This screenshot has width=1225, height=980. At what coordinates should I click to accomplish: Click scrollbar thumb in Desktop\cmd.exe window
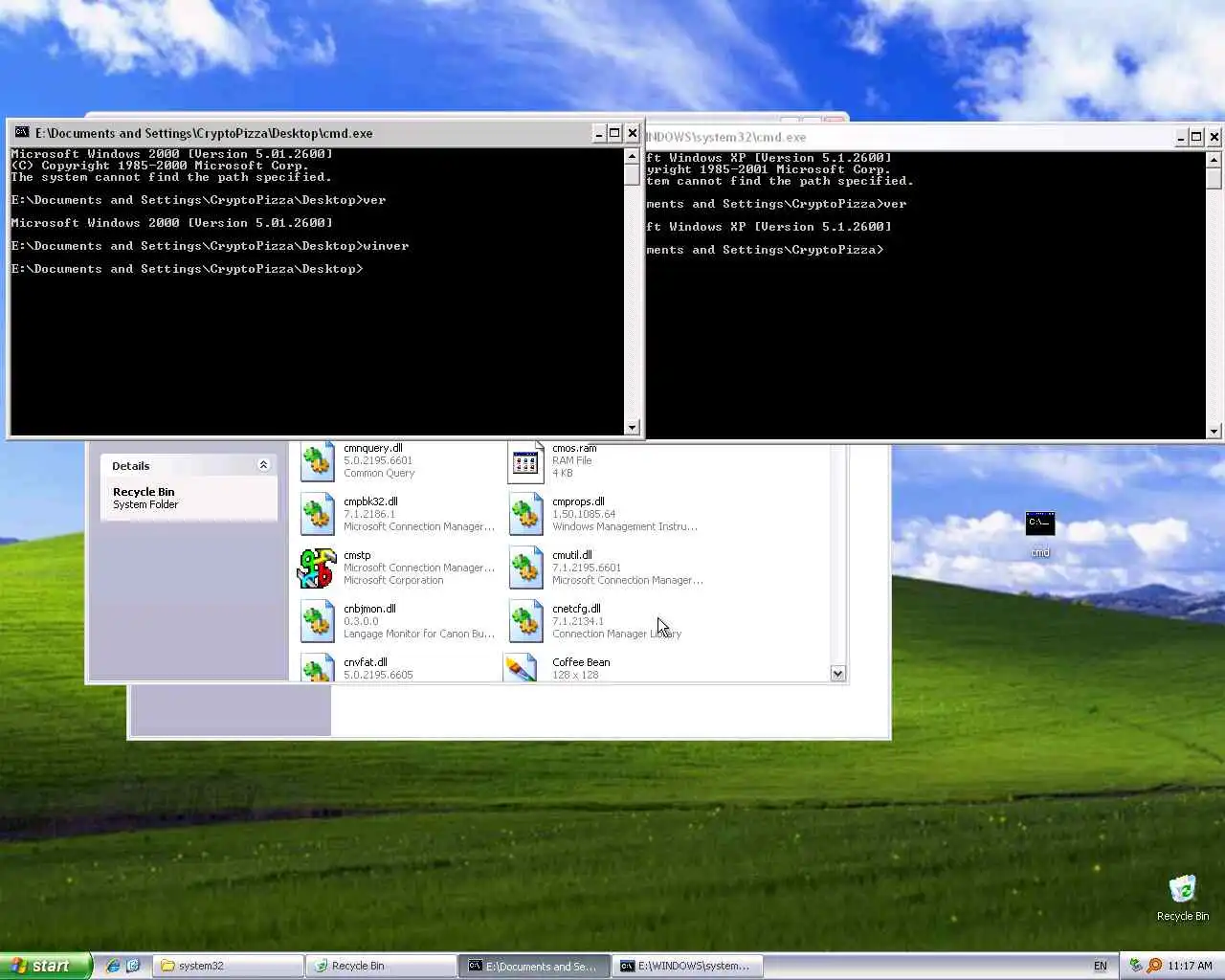tap(632, 173)
